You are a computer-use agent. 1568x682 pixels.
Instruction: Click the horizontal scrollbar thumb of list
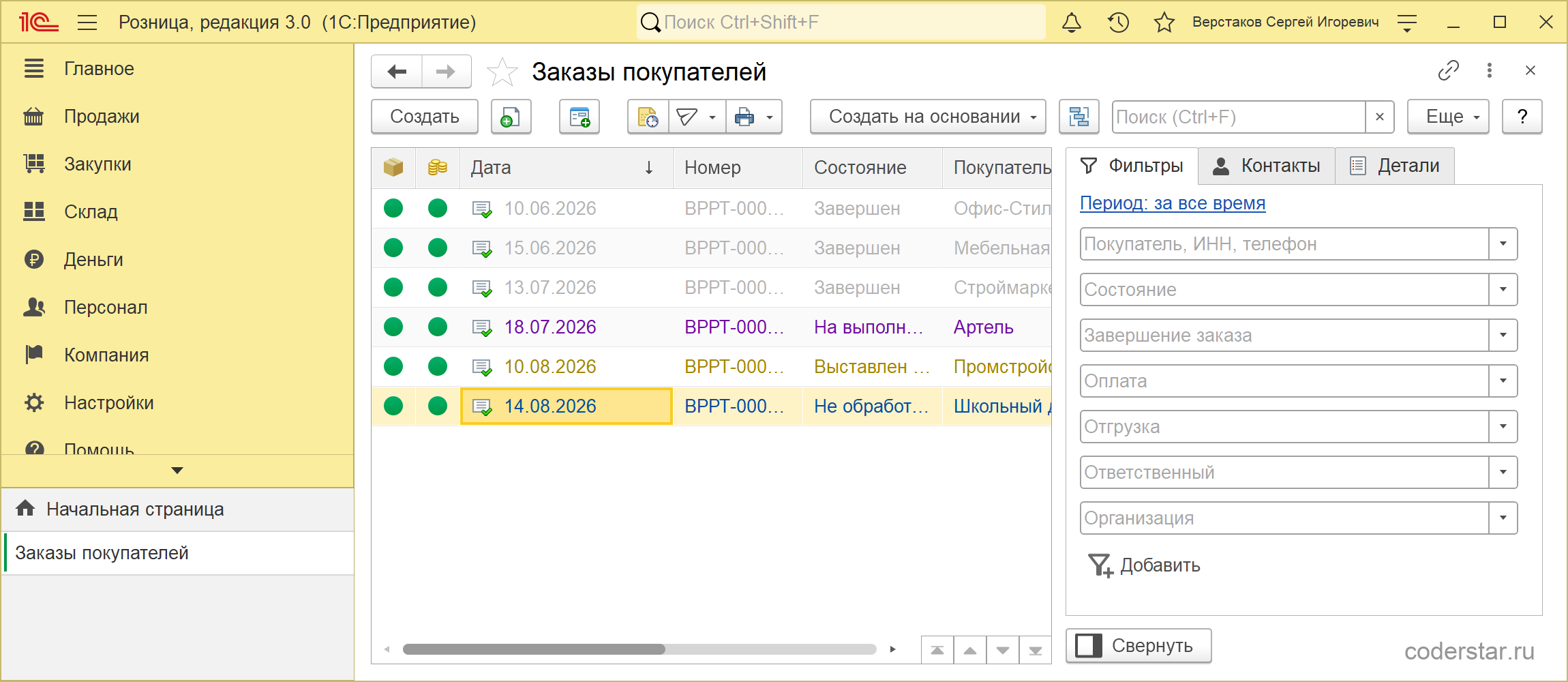point(534,649)
